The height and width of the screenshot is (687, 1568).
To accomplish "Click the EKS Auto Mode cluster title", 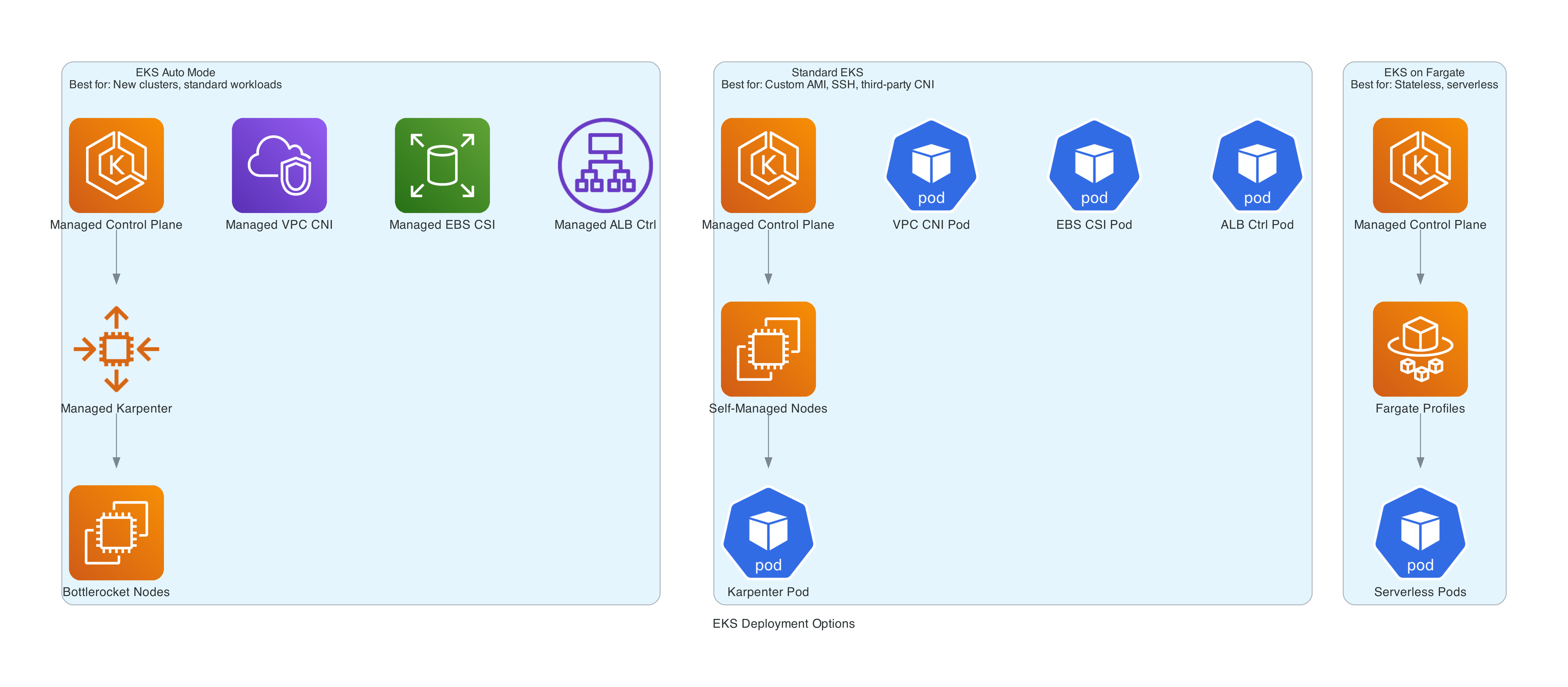I will point(175,72).
